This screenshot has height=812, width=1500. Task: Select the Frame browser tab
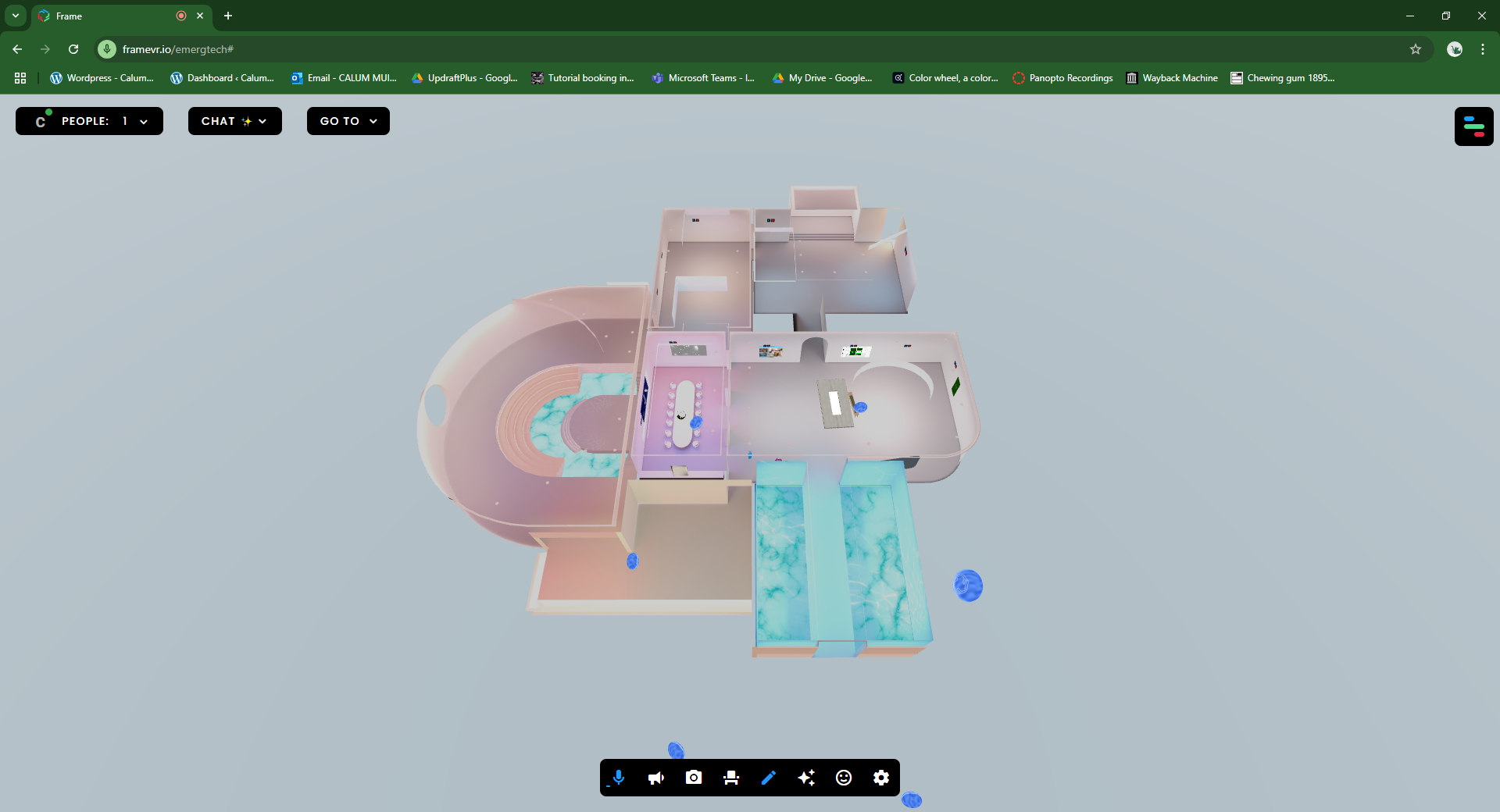point(109,16)
